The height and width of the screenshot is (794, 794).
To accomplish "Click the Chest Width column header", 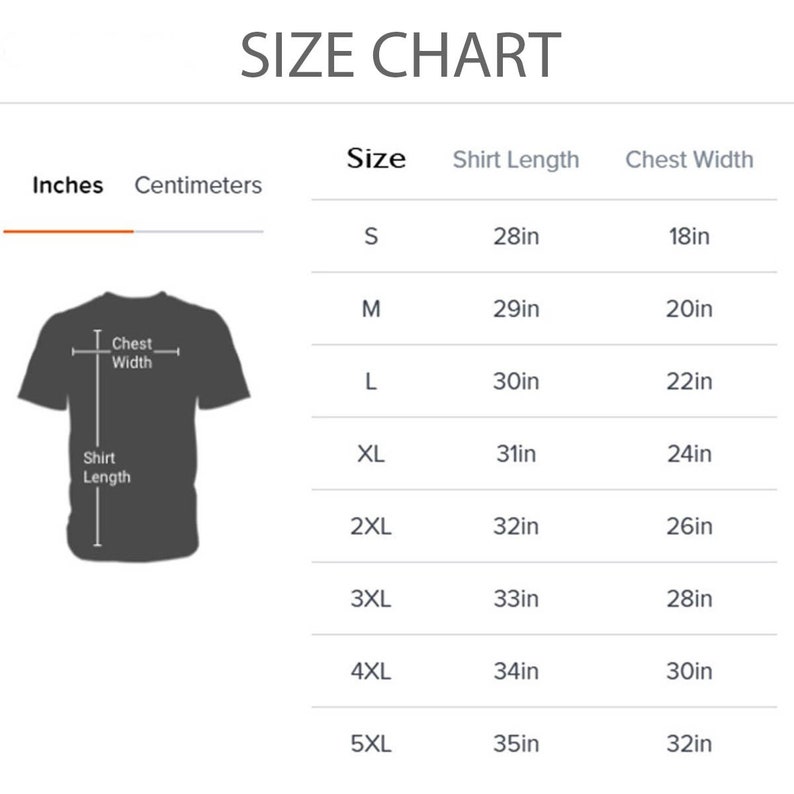I will 689,160.
